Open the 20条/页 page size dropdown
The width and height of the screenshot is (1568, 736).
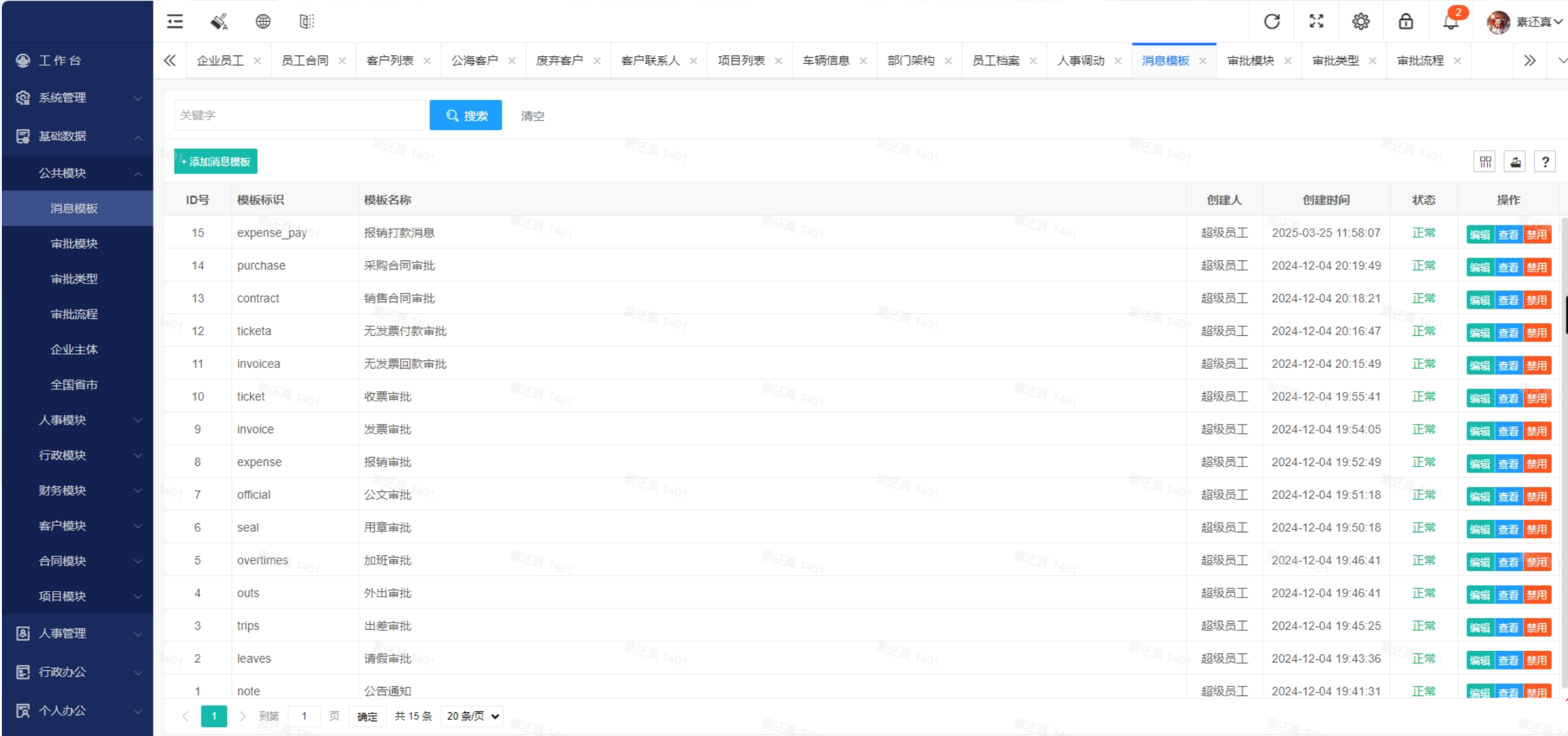pos(471,716)
